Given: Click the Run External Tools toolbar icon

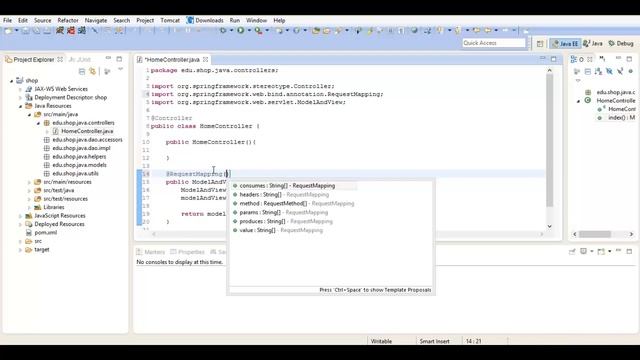Looking at the screenshot, I should (x=258, y=30).
